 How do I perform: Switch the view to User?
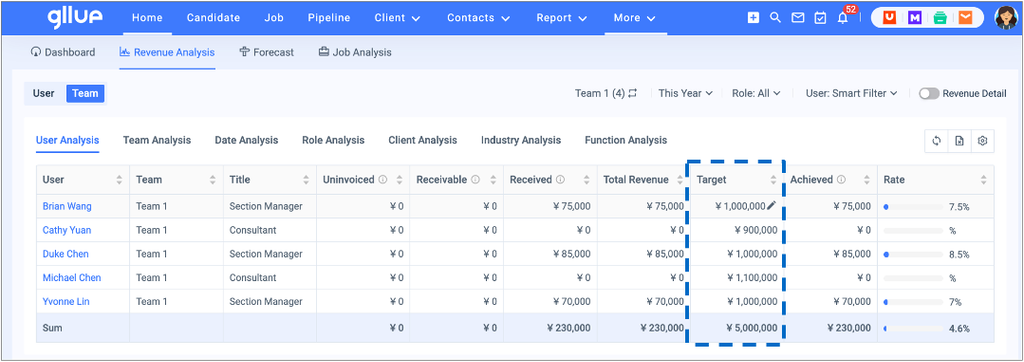click(44, 93)
